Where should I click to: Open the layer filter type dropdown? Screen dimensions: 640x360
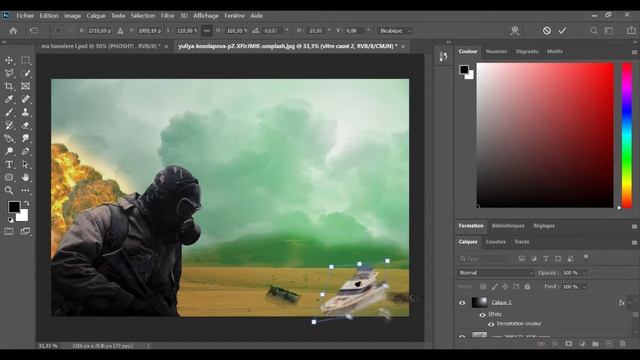[483, 259]
